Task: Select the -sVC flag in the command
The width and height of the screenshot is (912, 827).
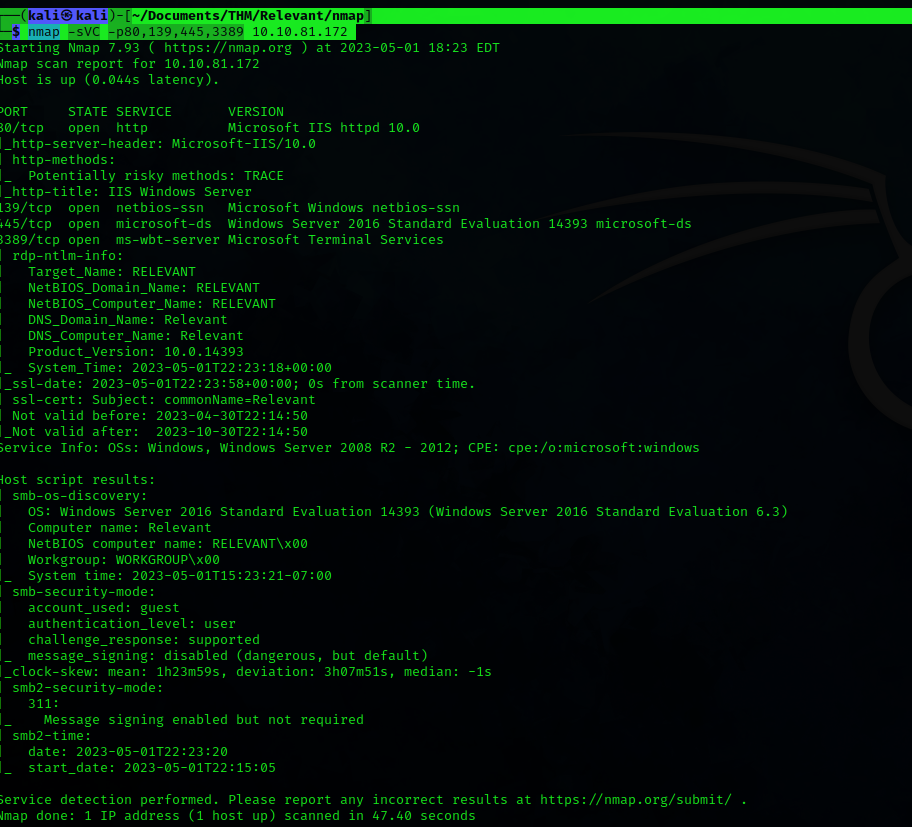Action: click(x=84, y=32)
